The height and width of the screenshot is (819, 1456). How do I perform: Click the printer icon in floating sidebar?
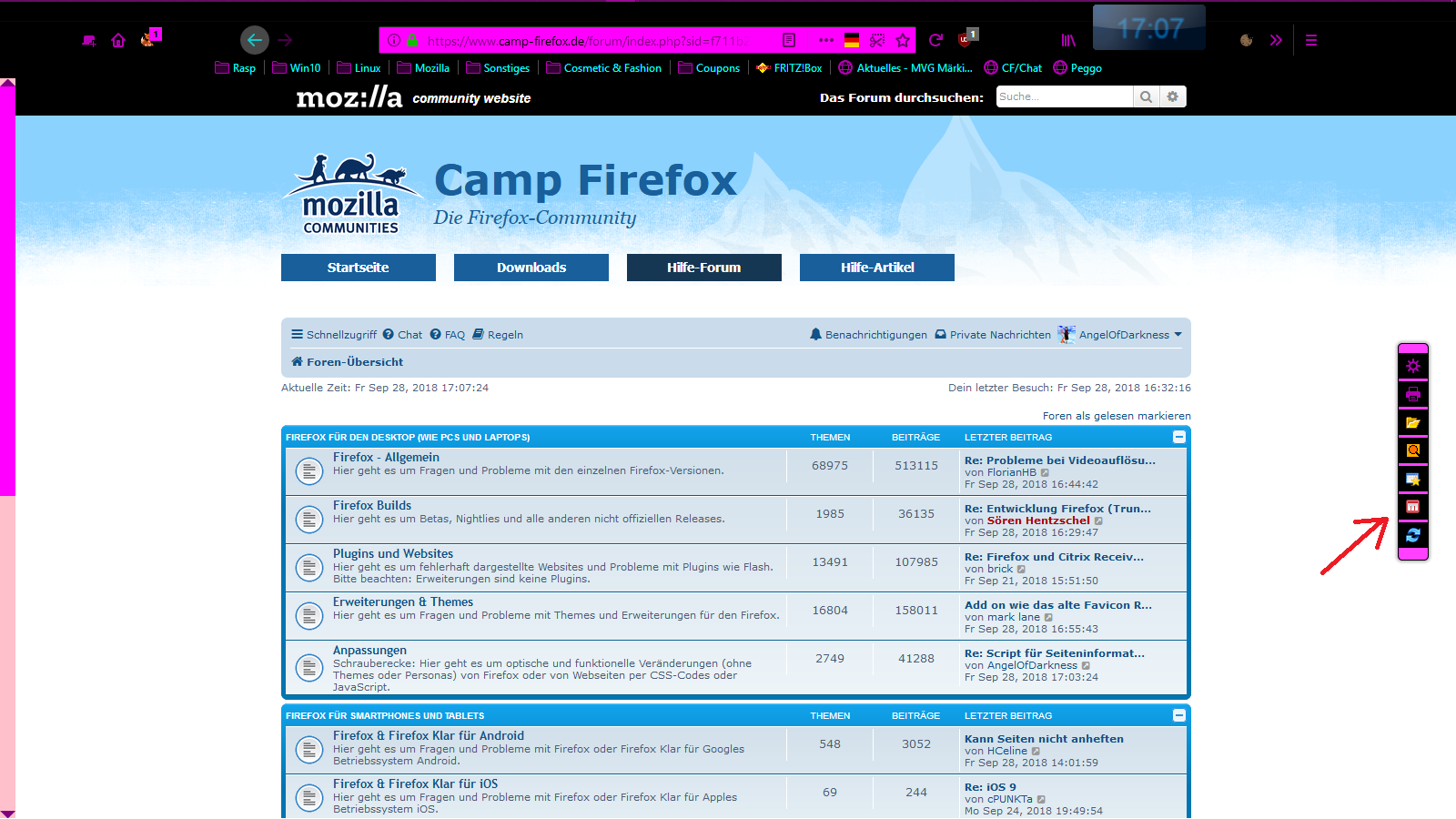click(1413, 394)
